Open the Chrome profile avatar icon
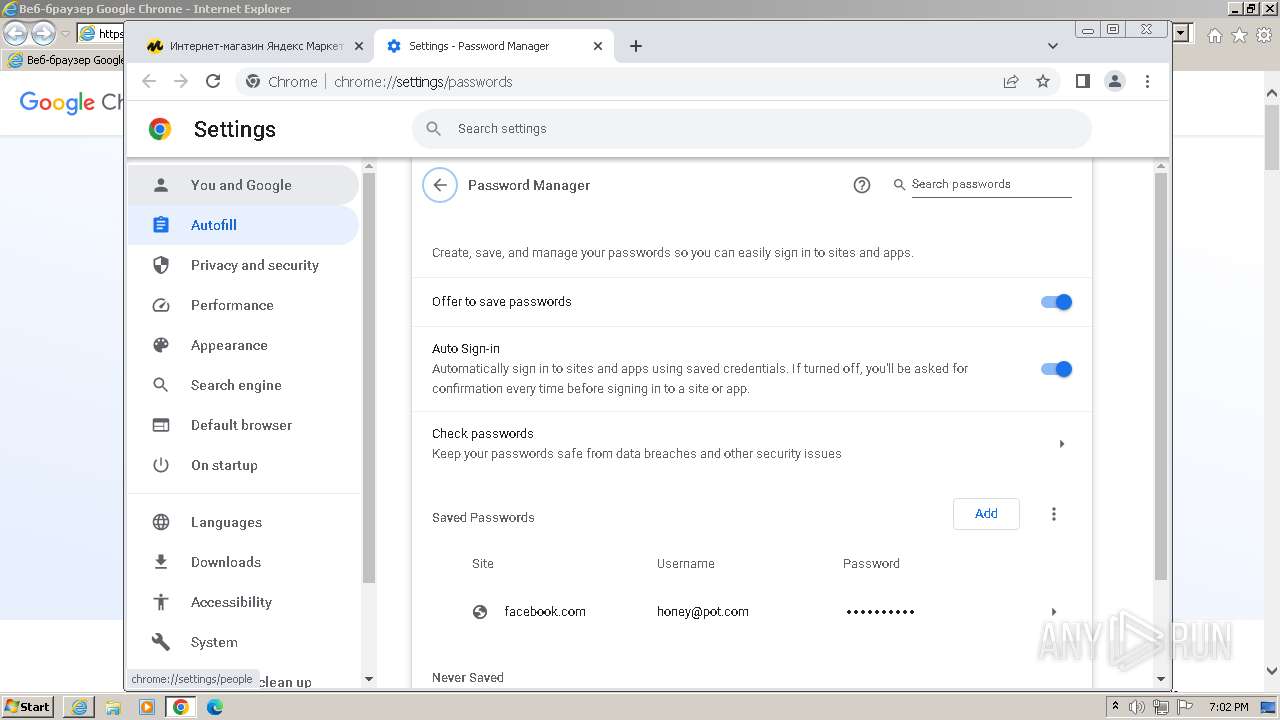 (x=1115, y=82)
